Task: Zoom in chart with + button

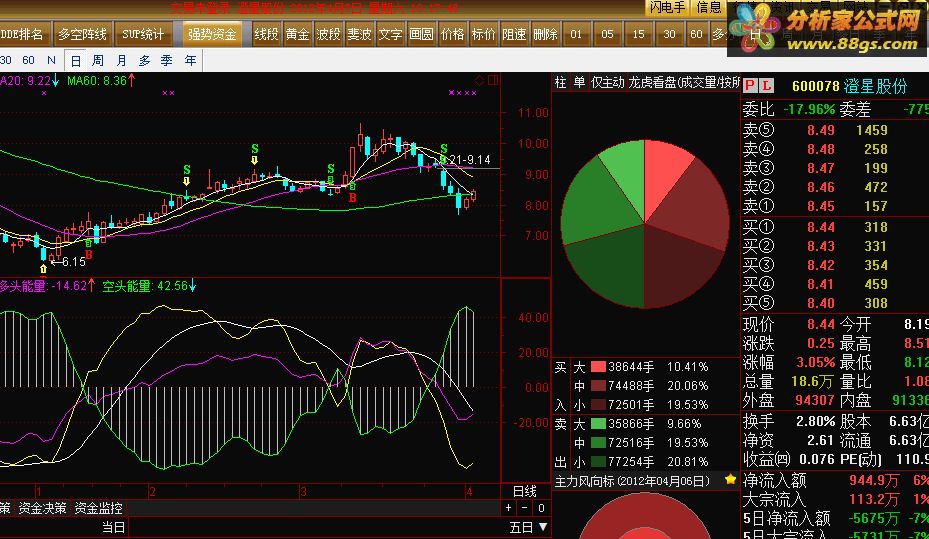Action: 508,508
